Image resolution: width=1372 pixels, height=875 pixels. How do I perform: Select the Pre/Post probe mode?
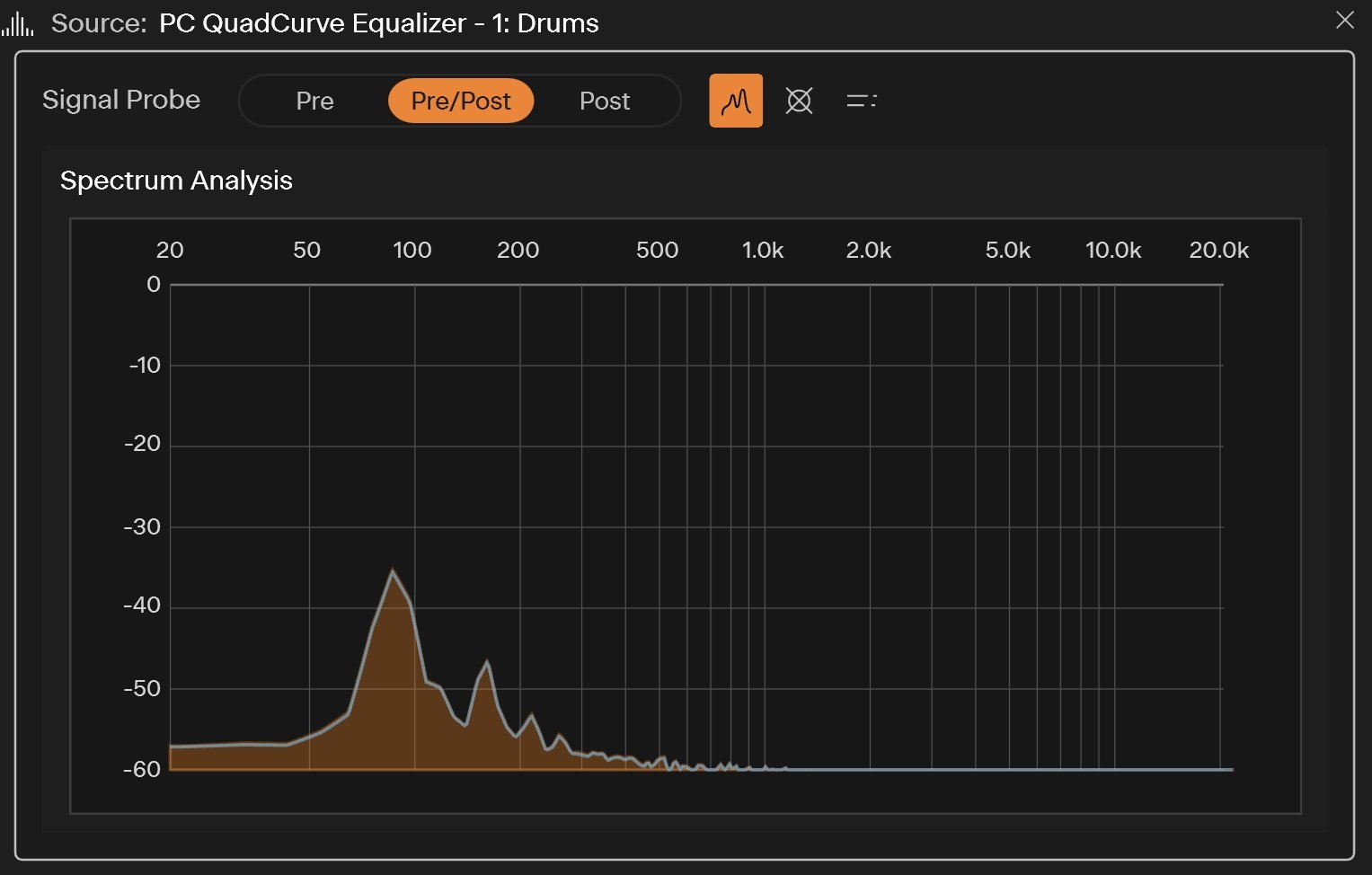click(x=461, y=101)
